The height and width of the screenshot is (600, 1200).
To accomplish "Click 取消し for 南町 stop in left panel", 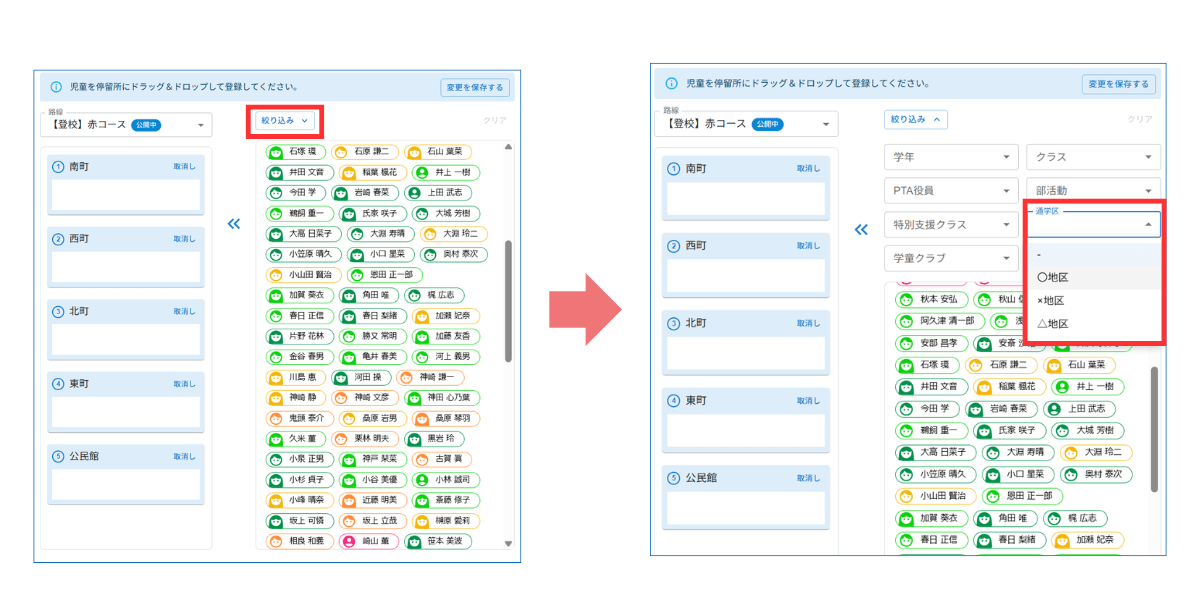I will tap(184, 167).
